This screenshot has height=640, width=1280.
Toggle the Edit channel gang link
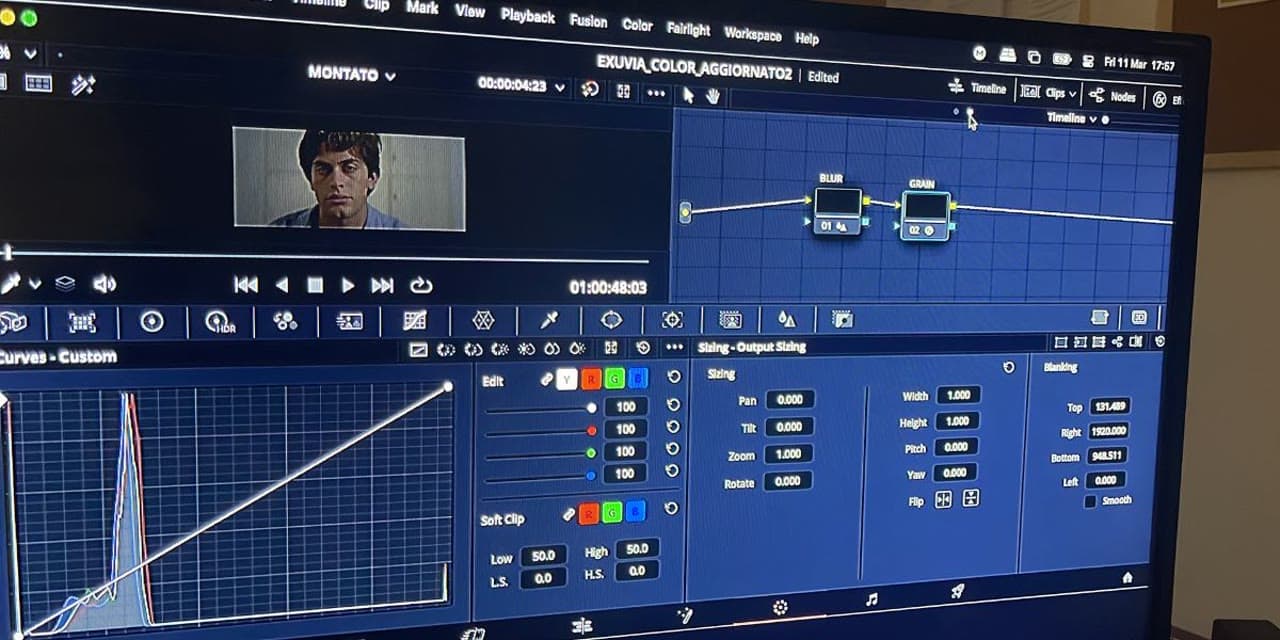click(x=546, y=380)
